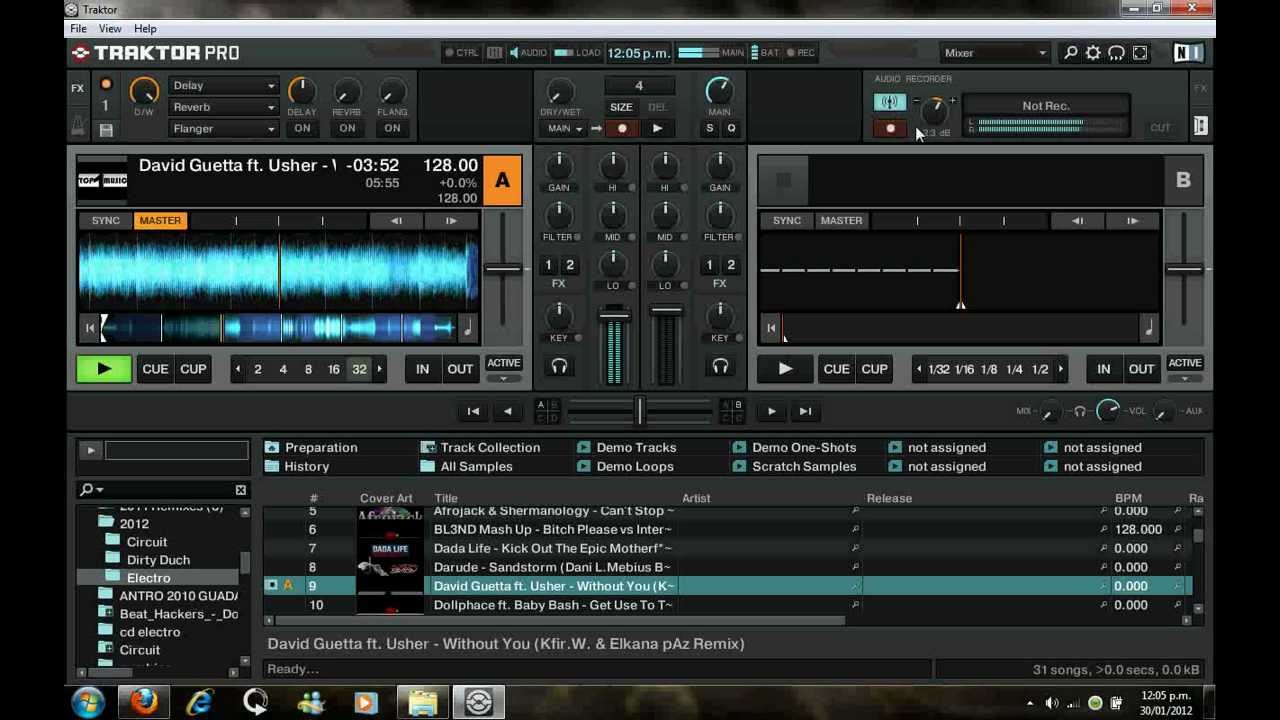Open the browser search options dropdown
This screenshot has width=1280, height=720.
(91, 490)
